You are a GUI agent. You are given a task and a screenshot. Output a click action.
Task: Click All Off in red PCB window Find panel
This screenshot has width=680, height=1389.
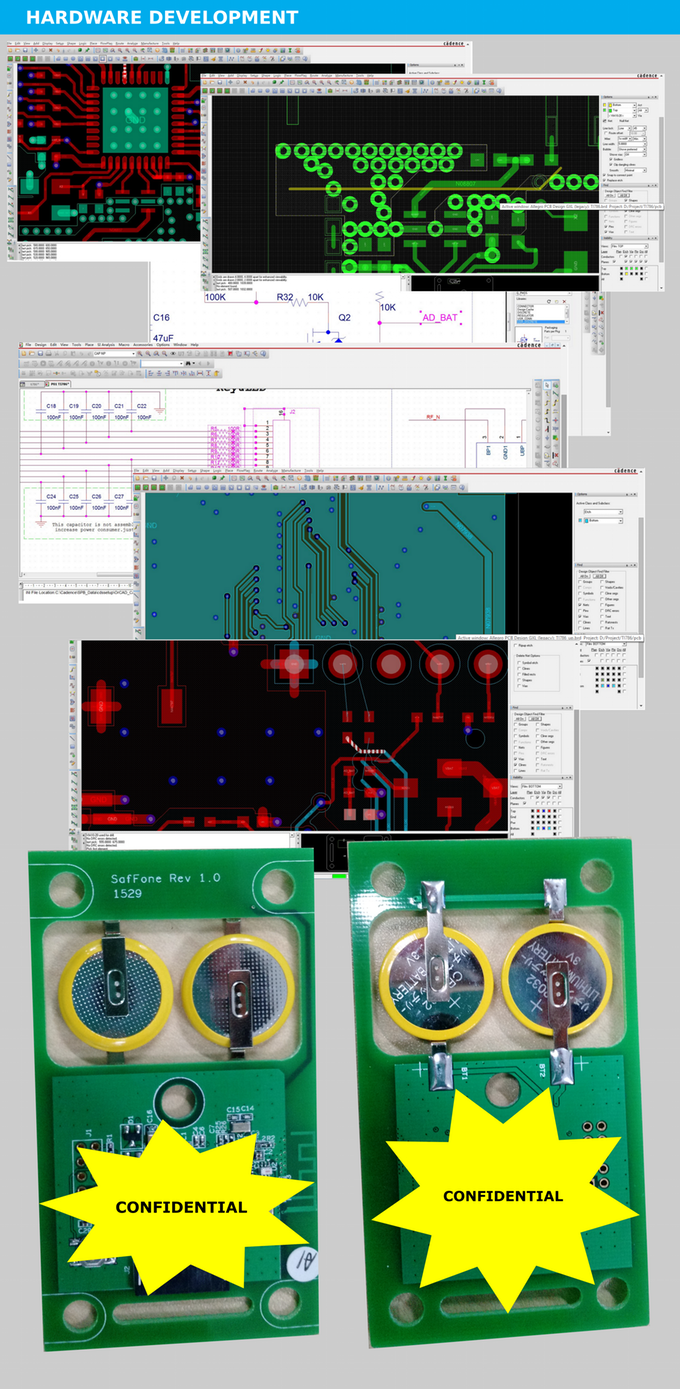pos(535,719)
